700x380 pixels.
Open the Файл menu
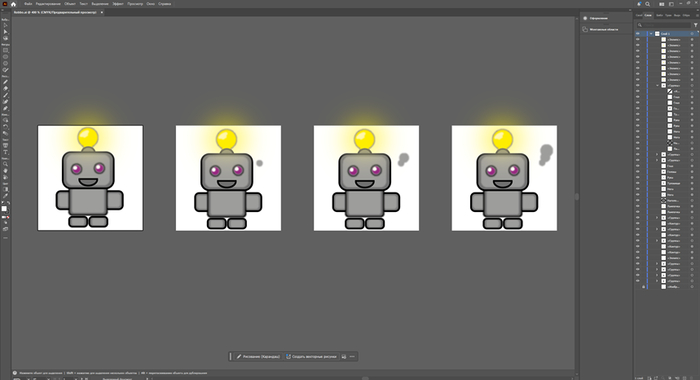coord(28,4)
